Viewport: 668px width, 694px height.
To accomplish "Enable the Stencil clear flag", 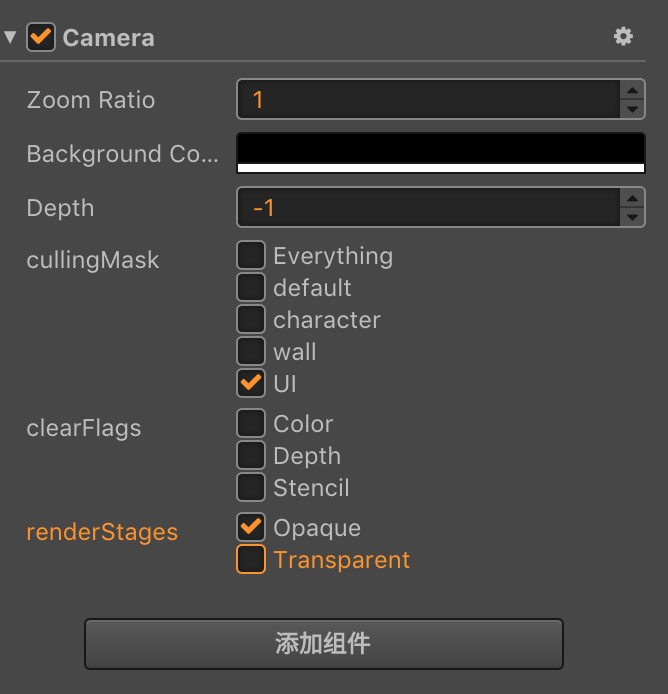I will tap(251, 488).
